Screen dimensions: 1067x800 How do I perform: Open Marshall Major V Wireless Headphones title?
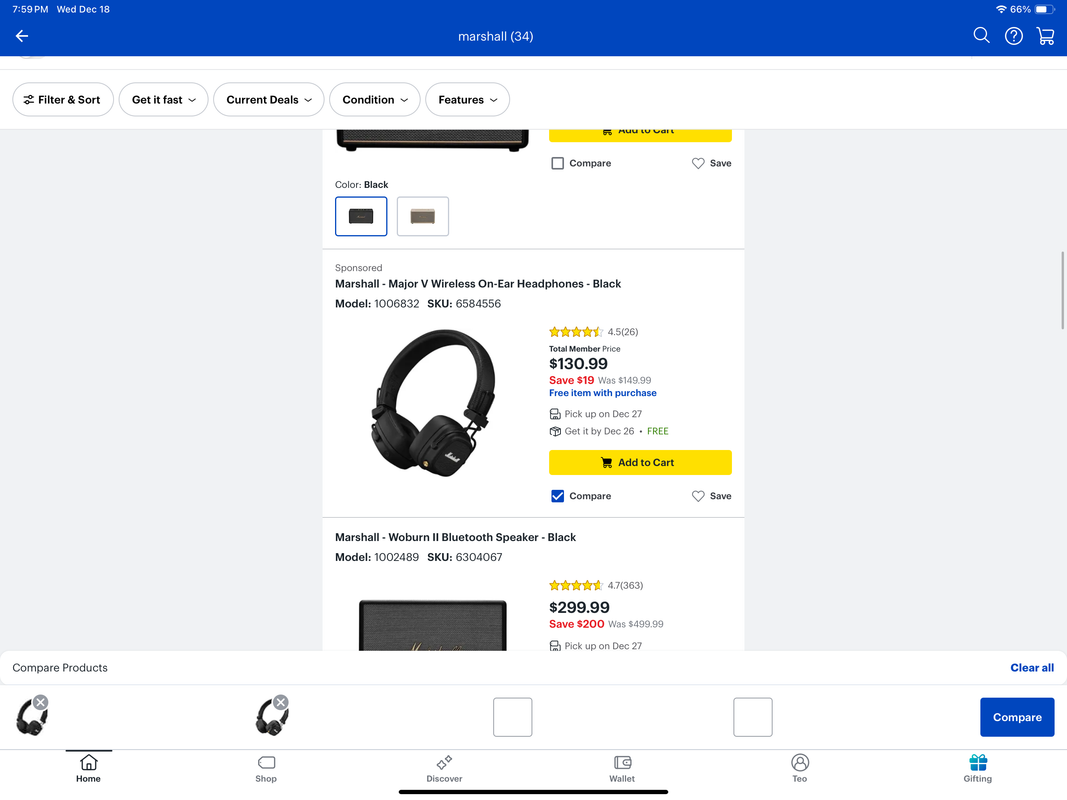(x=478, y=284)
